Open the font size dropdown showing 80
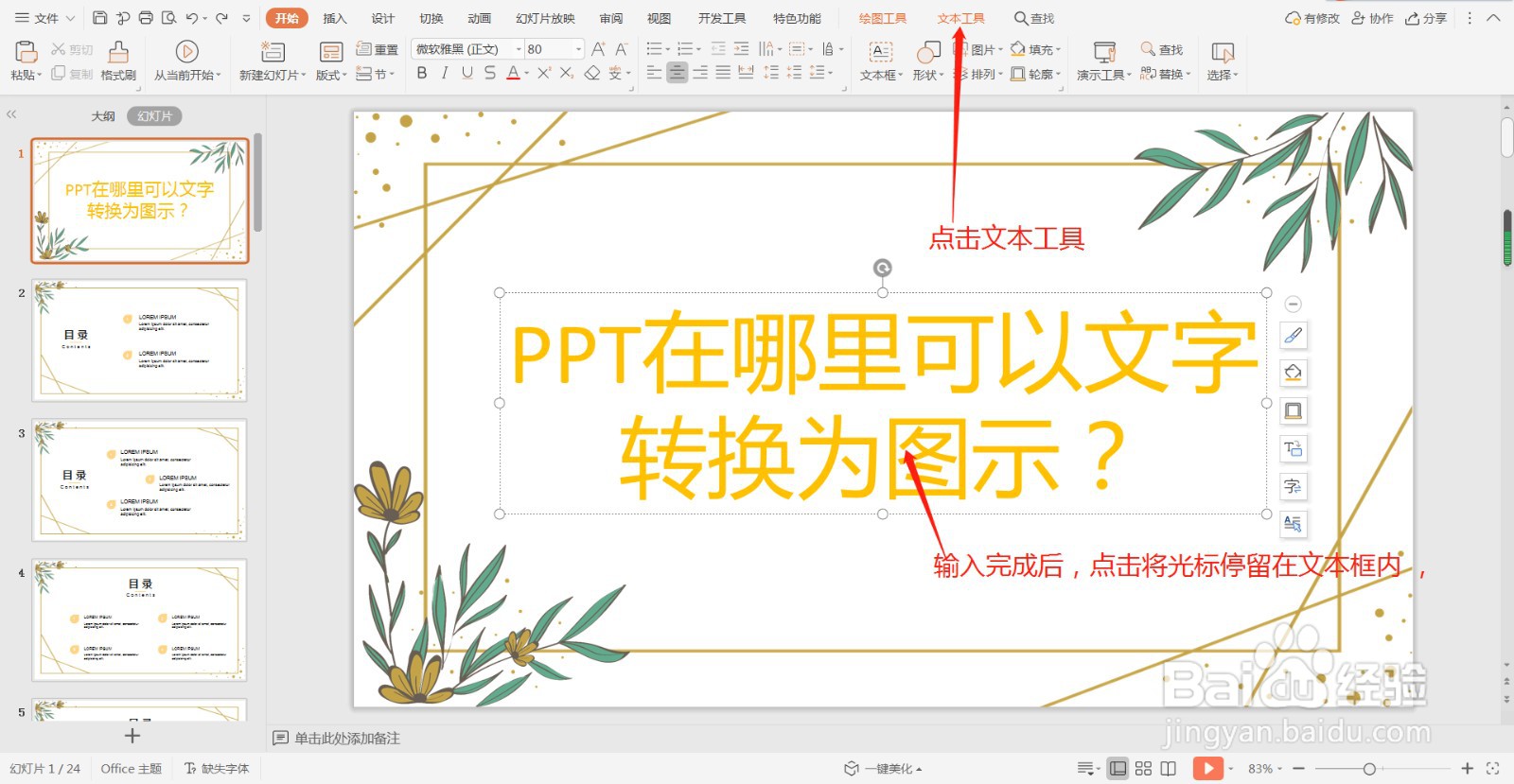The height and width of the screenshot is (784, 1514). [578, 49]
